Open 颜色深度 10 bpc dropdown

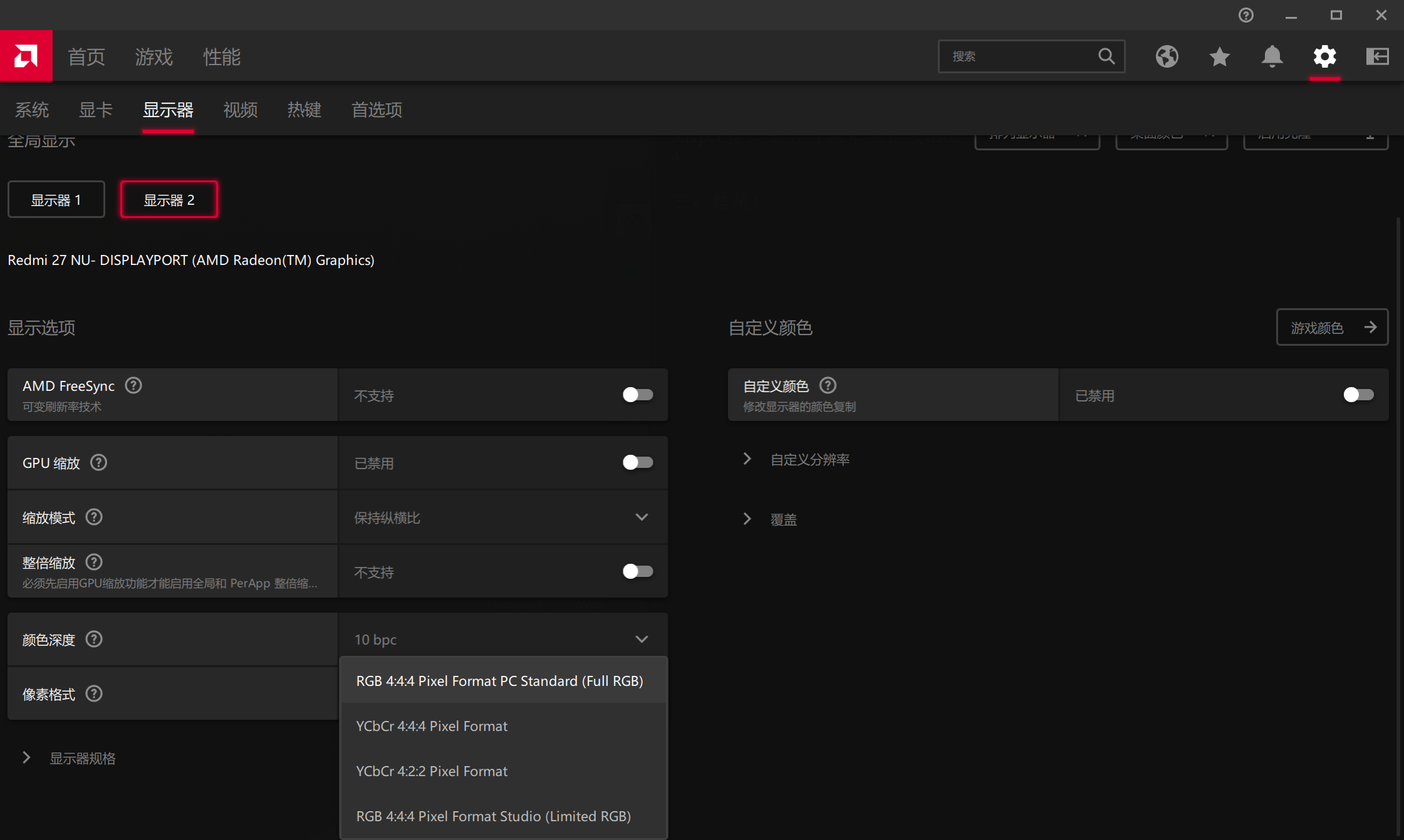[502, 639]
